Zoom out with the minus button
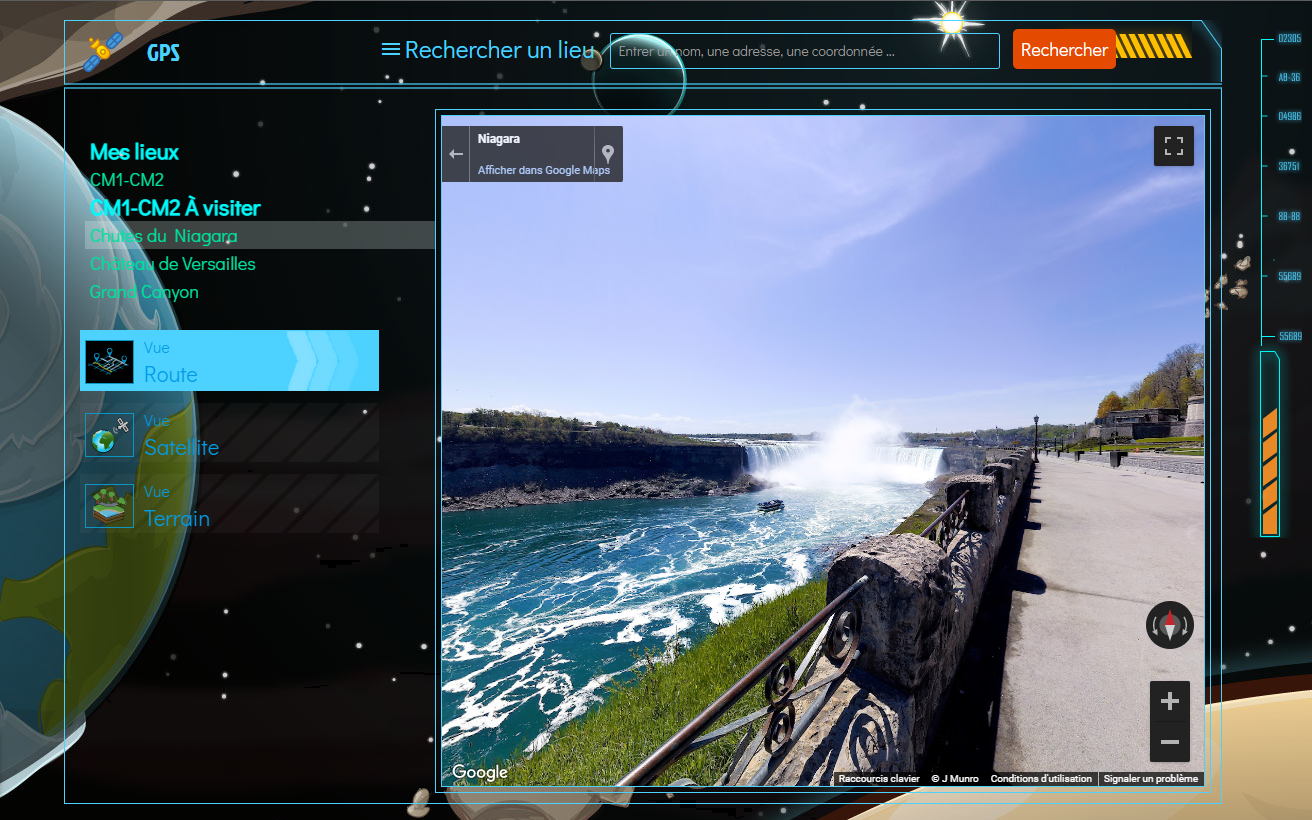 tap(1169, 743)
